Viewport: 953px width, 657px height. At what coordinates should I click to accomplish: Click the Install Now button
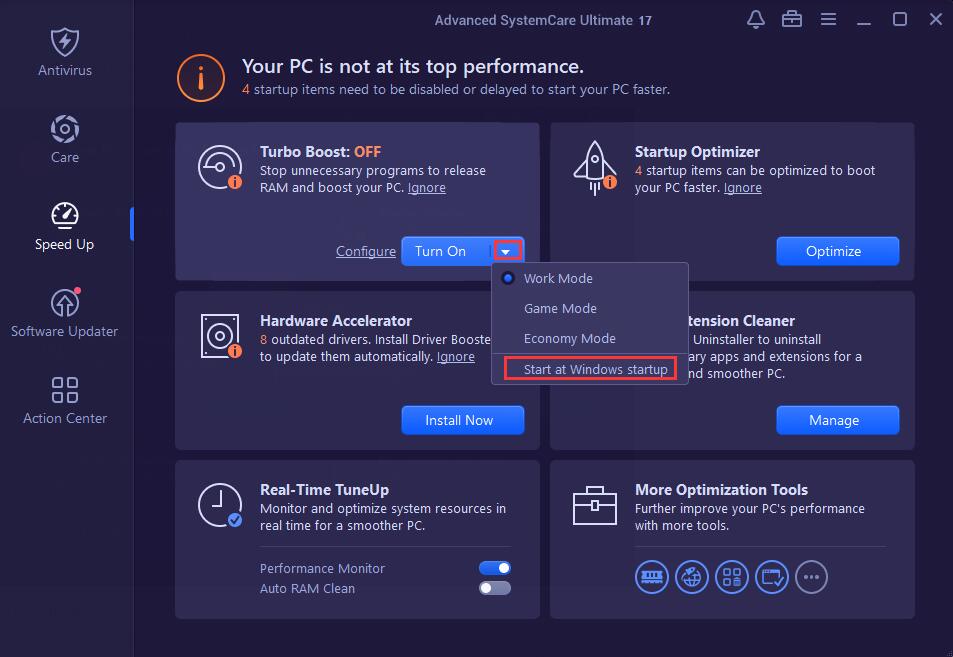tap(463, 420)
